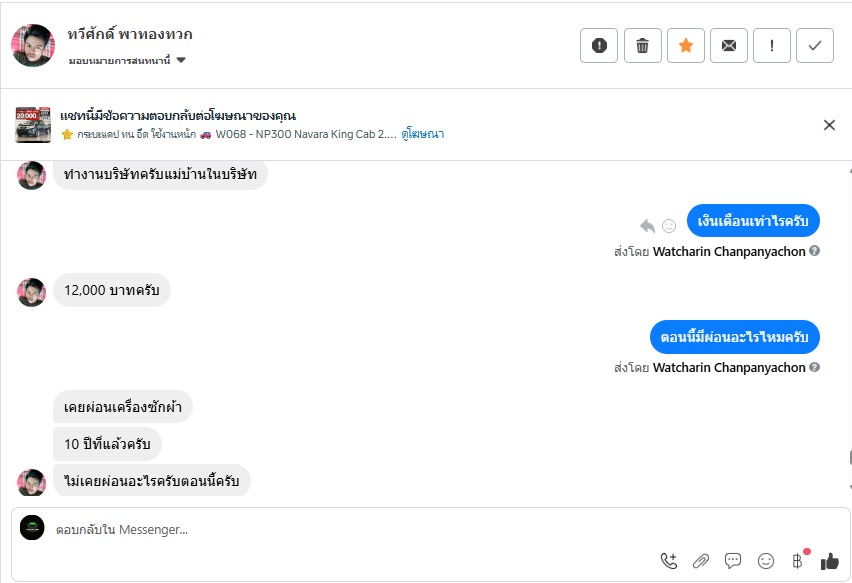Attach a file with the paperclip icon
Screen dimensions: 852x583
[701, 561]
